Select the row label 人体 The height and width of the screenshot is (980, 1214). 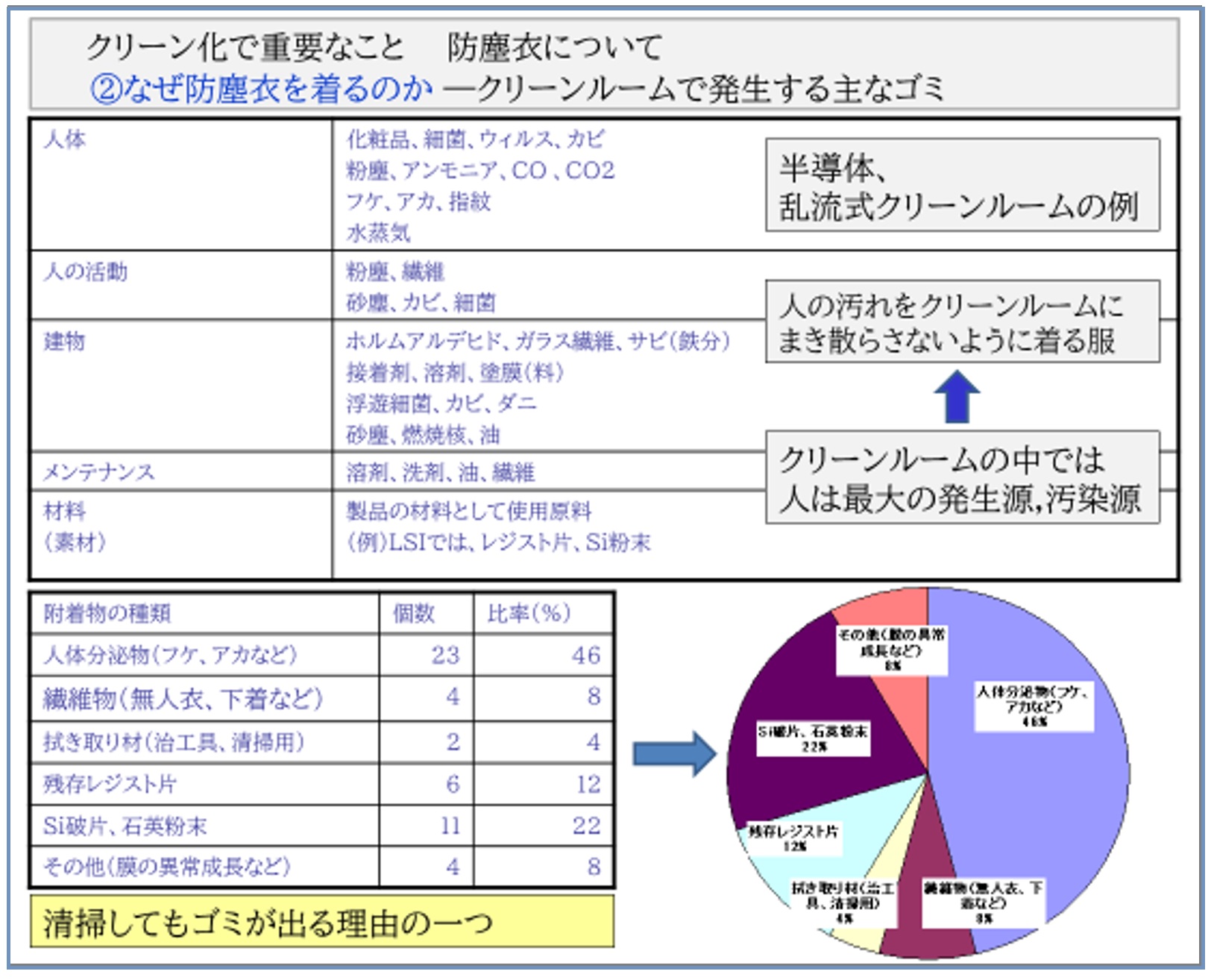point(65,139)
